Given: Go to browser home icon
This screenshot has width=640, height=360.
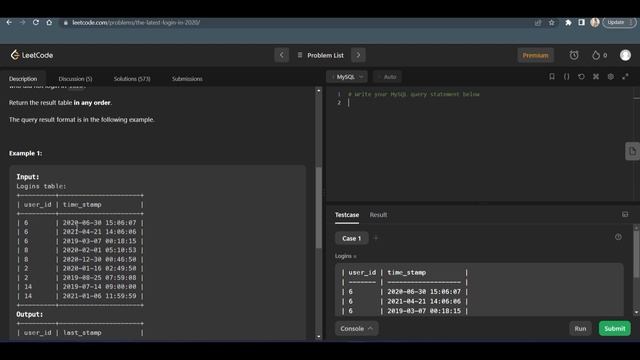Looking at the screenshot, I should [x=49, y=22].
